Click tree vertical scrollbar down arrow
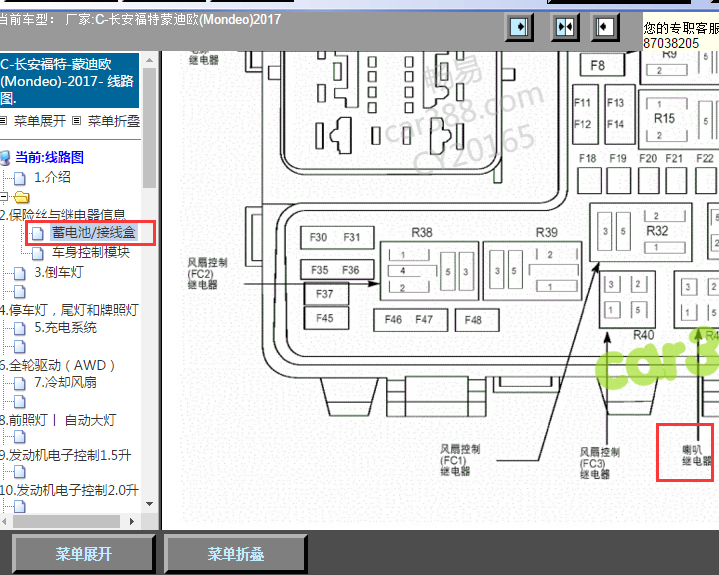Image resolution: width=719 pixels, height=575 pixels. point(149,503)
